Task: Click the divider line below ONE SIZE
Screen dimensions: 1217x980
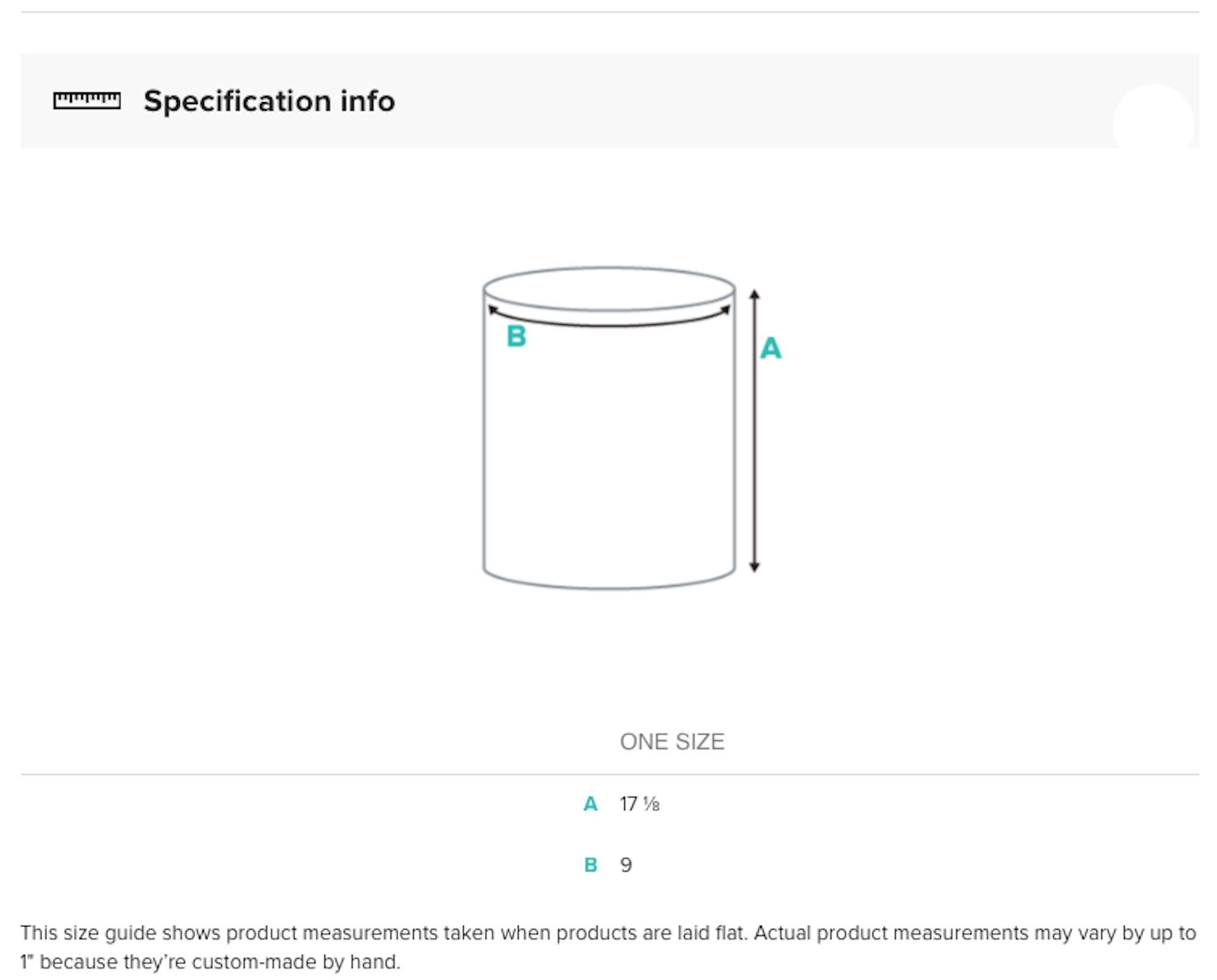Action: point(608,774)
